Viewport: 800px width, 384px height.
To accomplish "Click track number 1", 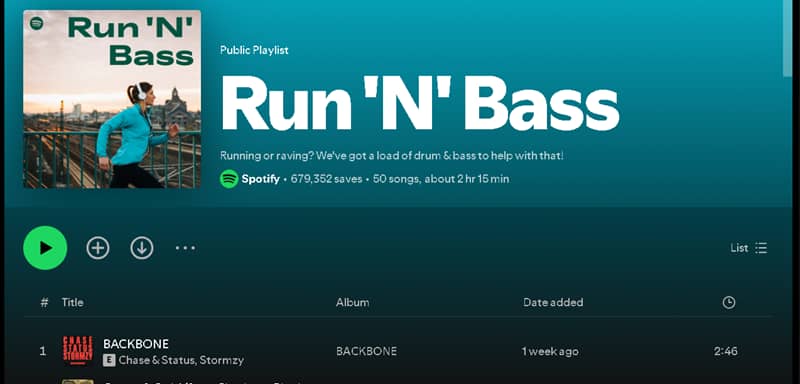I will (x=43, y=351).
